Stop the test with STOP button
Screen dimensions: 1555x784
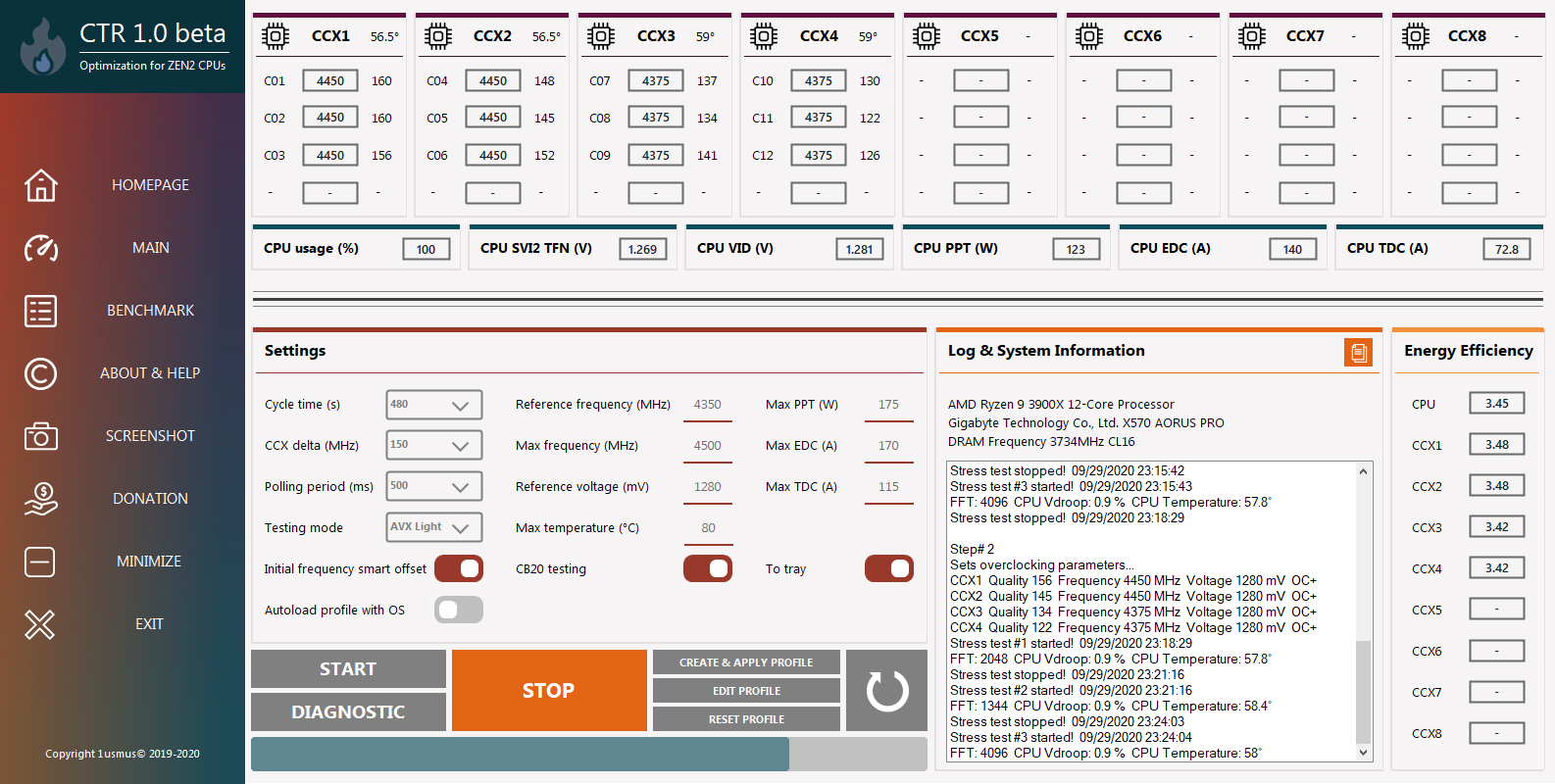point(549,690)
